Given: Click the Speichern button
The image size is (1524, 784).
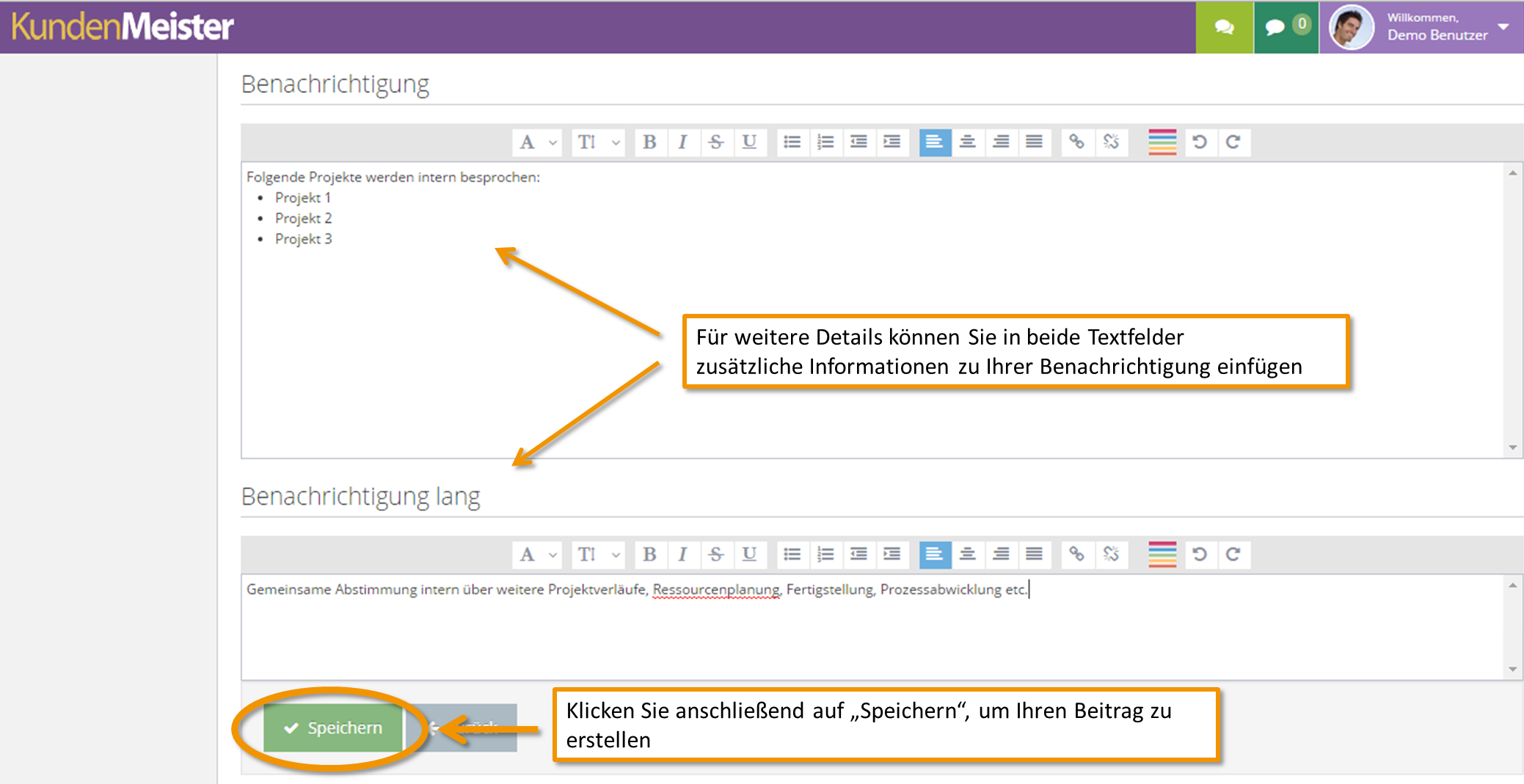Looking at the screenshot, I should (x=333, y=728).
